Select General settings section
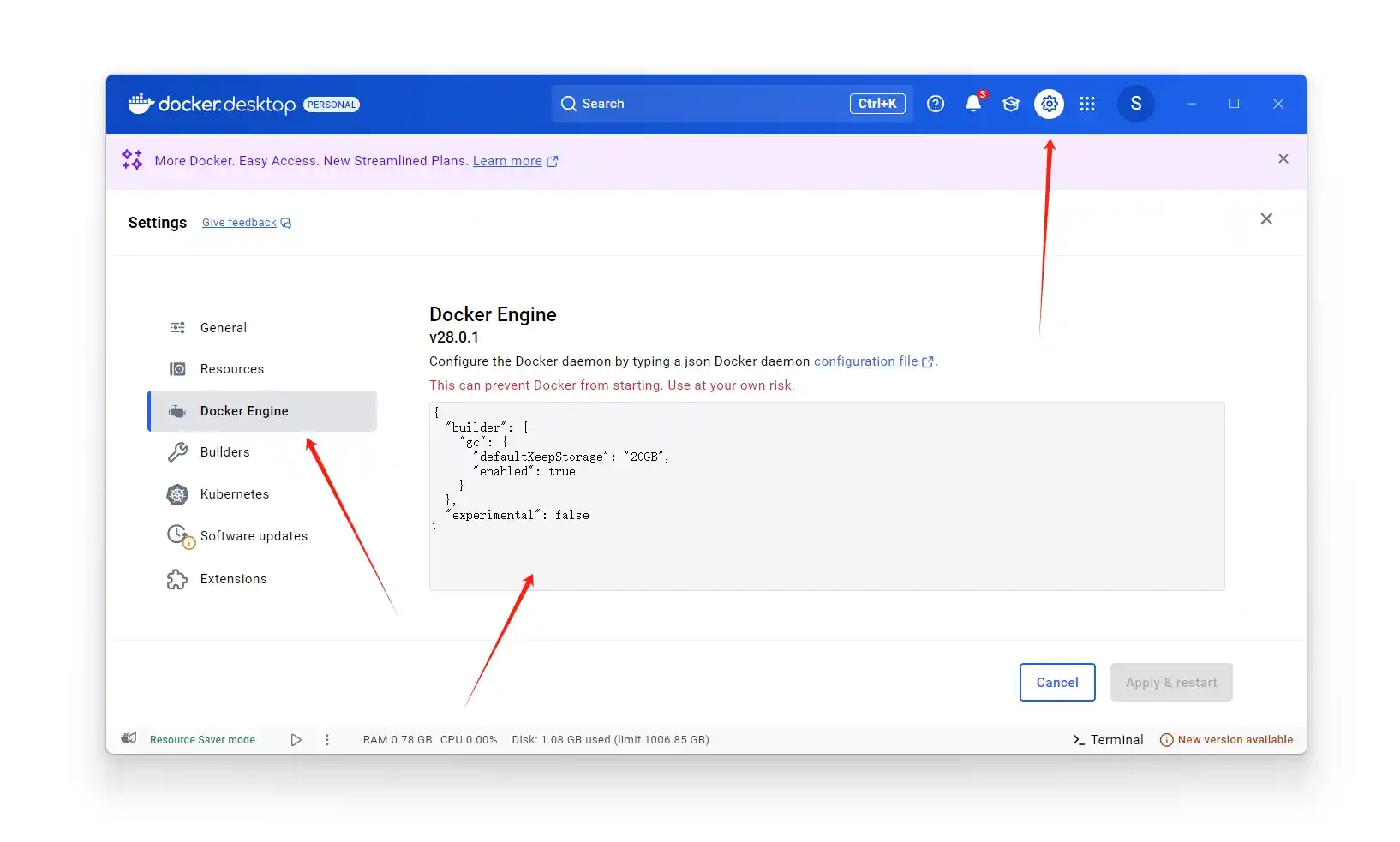The image size is (1400, 842). point(223,328)
